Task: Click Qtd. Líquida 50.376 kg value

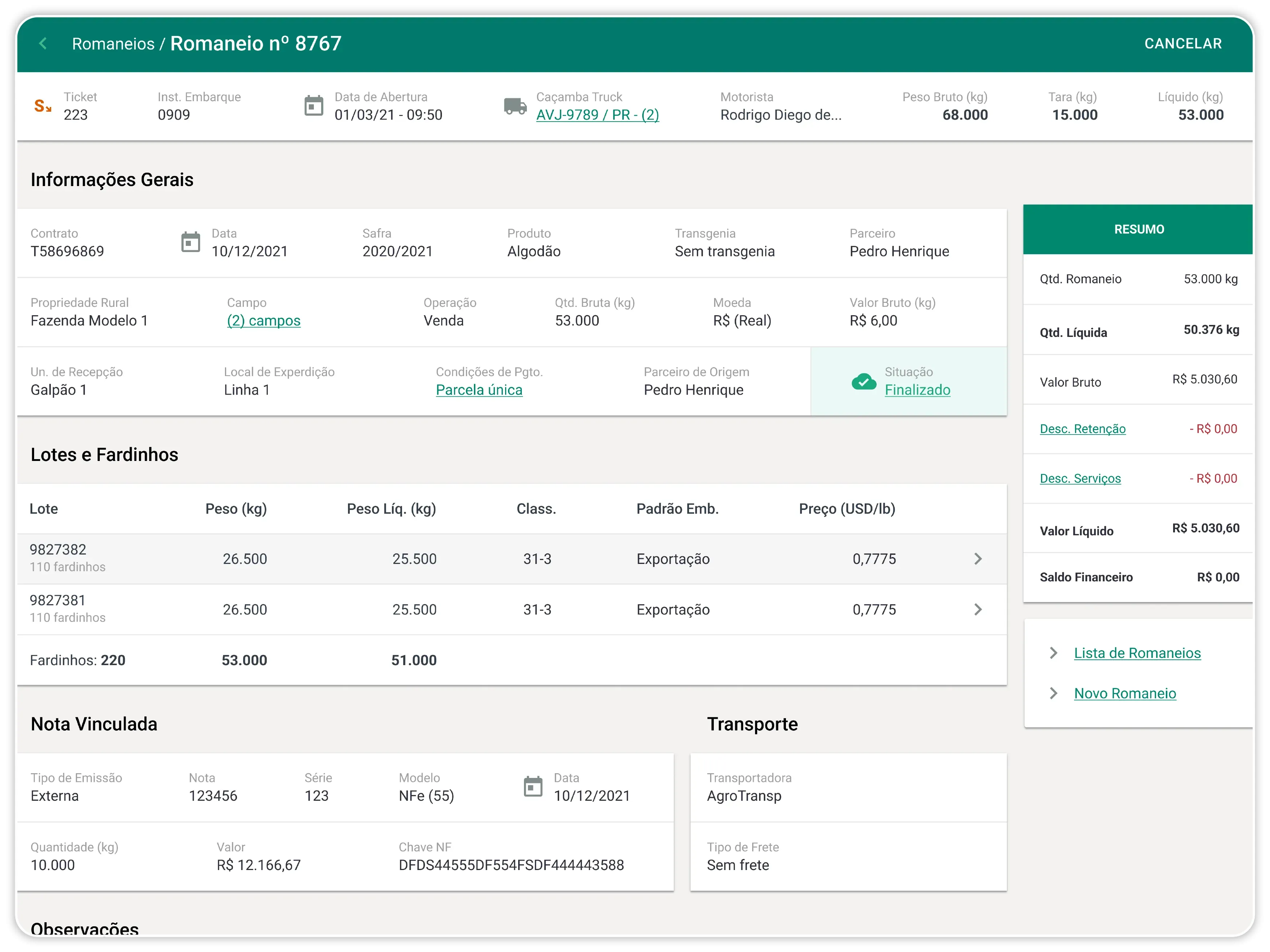Action: coord(1211,330)
